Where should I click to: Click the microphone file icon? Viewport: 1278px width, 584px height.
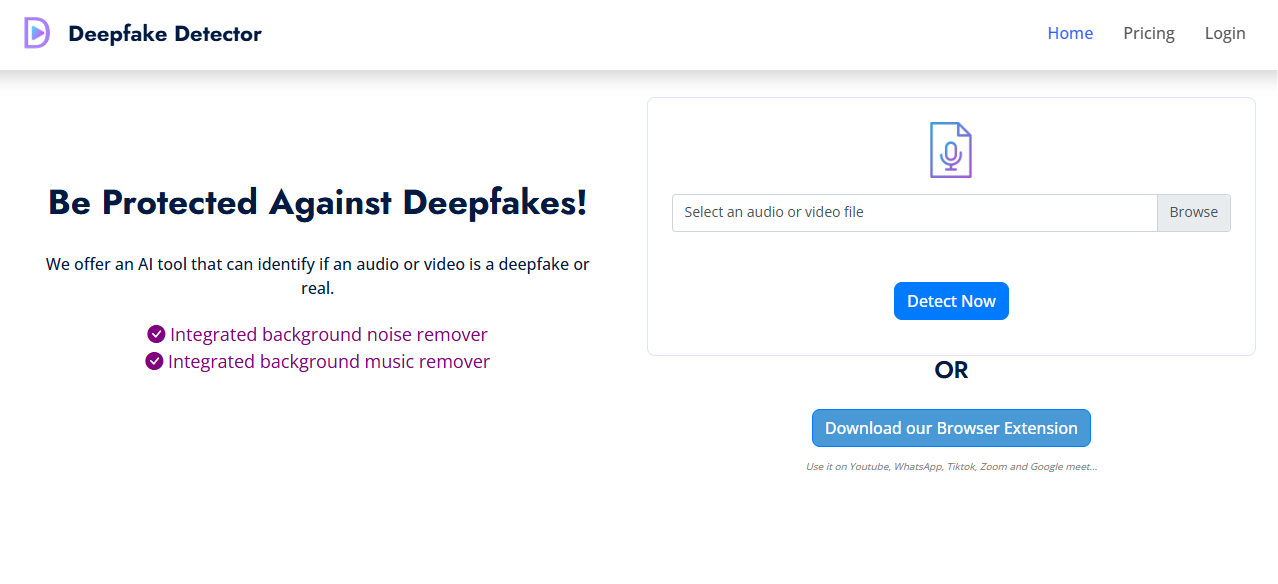point(950,150)
